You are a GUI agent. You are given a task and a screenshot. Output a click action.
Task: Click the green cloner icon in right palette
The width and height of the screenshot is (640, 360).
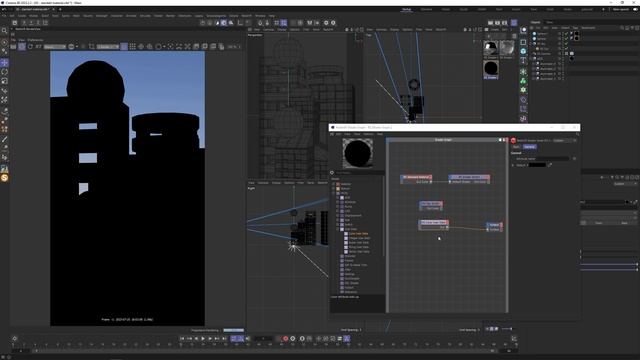523,81
